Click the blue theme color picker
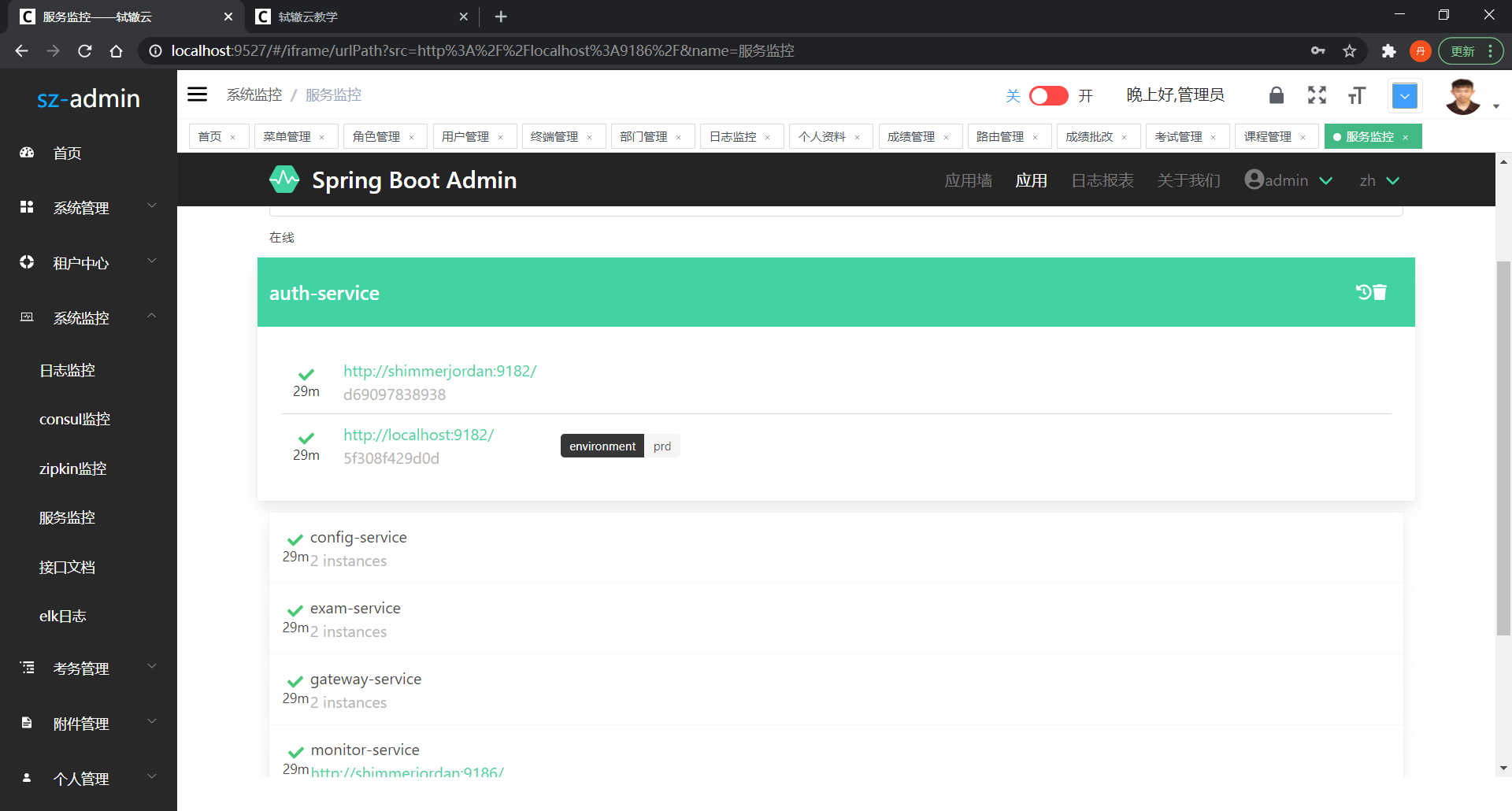Viewport: 1512px width, 811px height. [x=1405, y=96]
